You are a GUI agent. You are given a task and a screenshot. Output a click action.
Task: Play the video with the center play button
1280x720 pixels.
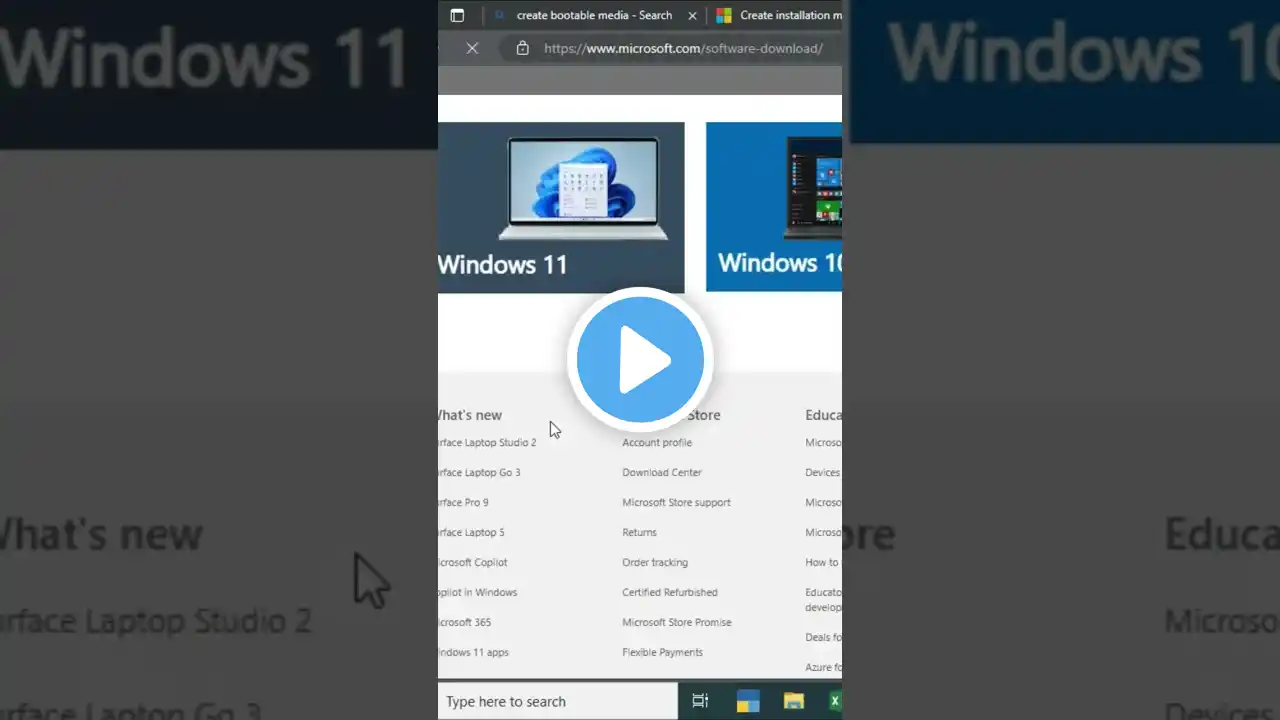640,360
